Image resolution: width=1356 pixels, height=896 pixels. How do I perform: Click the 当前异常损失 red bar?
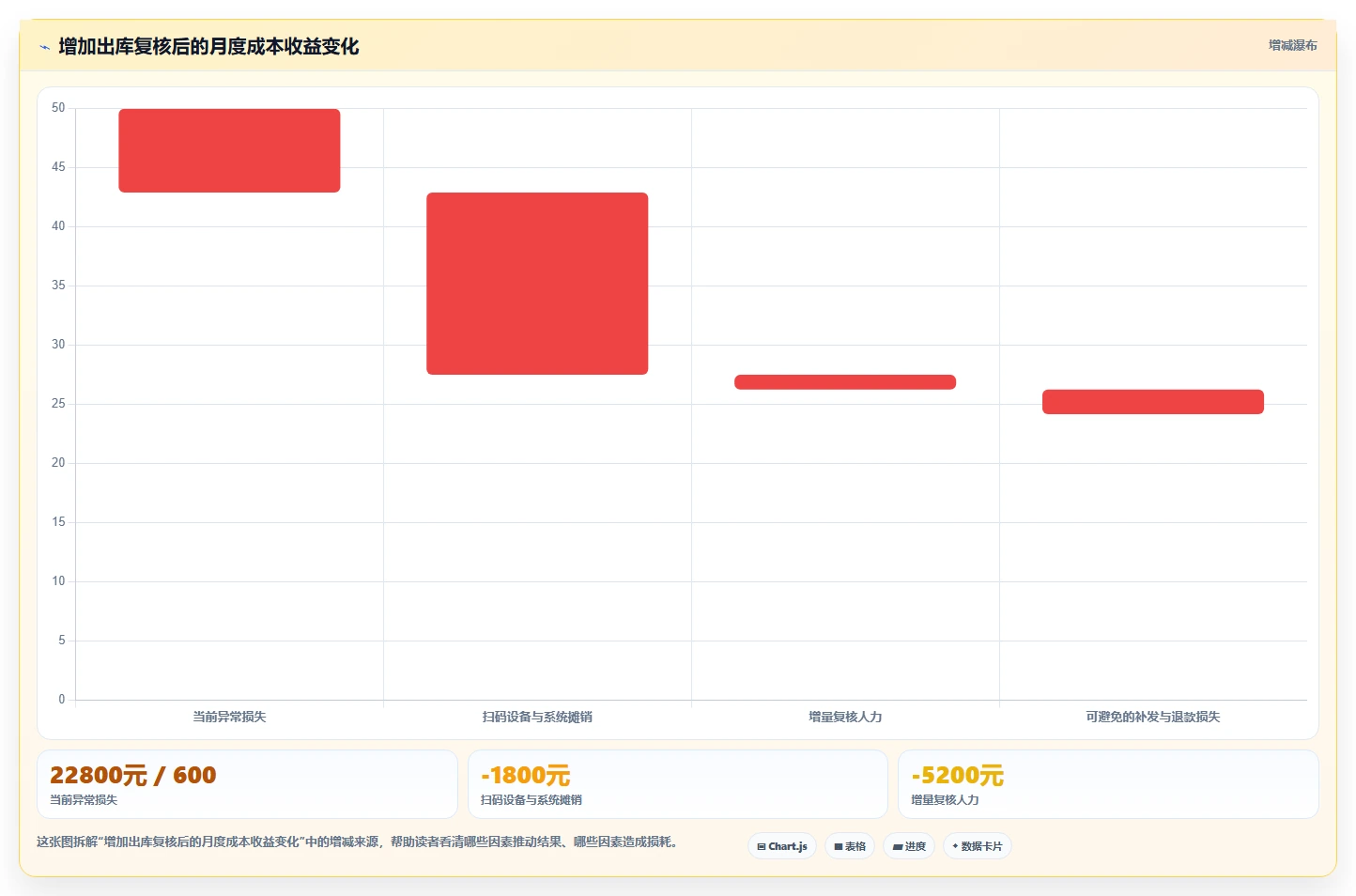pyautogui.click(x=229, y=150)
